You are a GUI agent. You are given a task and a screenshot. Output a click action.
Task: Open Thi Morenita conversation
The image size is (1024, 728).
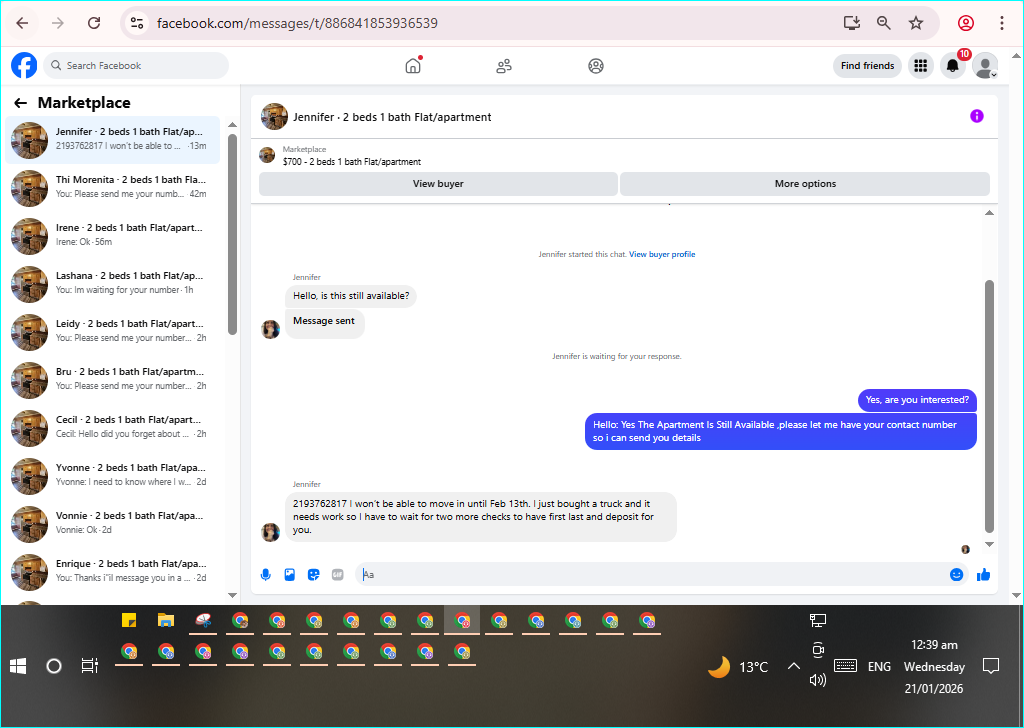click(x=112, y=188)
